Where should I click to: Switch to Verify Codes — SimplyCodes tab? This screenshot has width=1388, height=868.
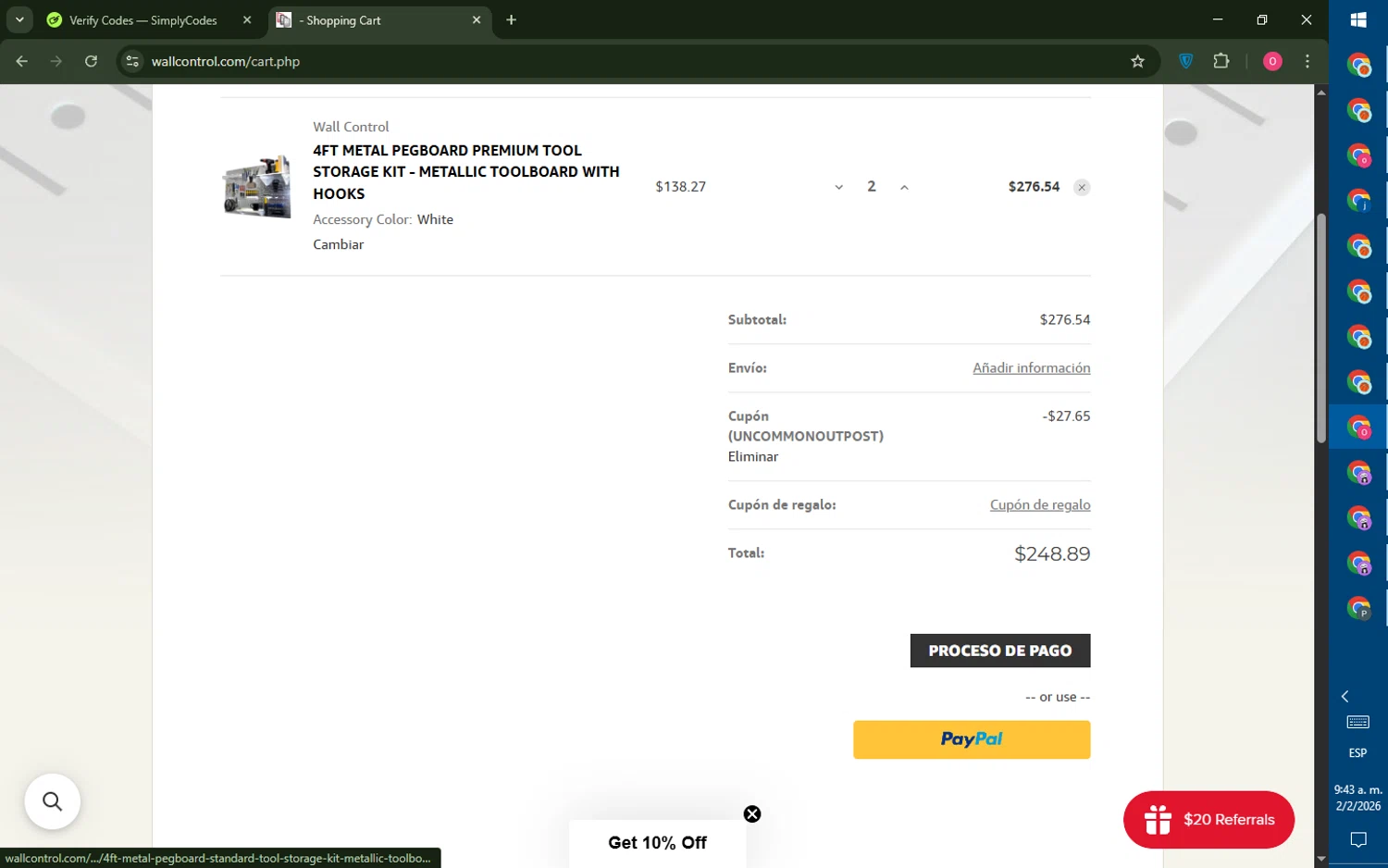(143, 20)
